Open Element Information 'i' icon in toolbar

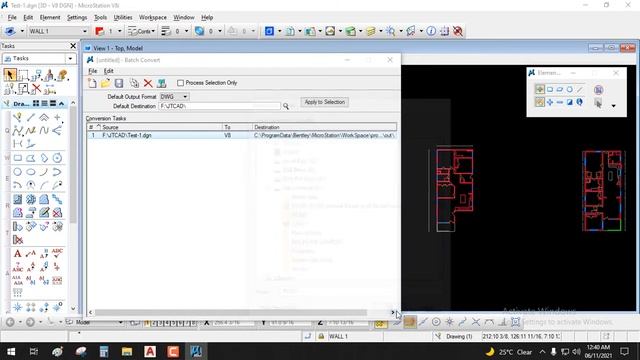coord(431,31)
